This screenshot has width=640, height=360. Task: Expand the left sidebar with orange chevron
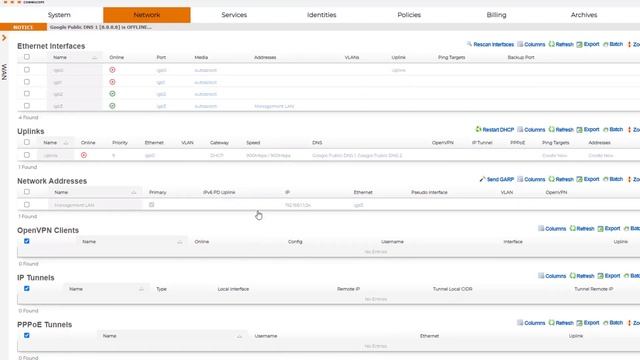tap(4, 38)
